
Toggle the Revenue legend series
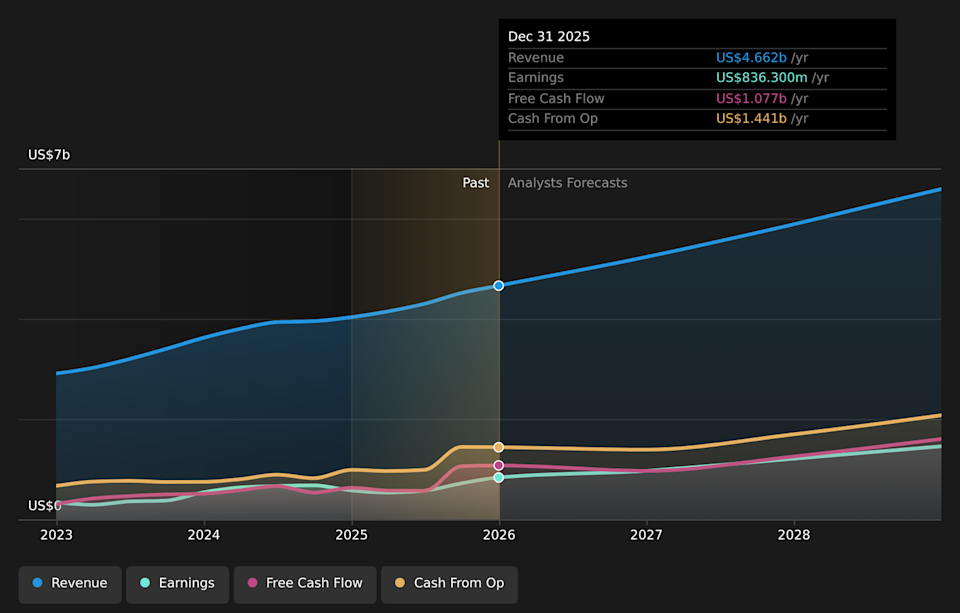70,584
